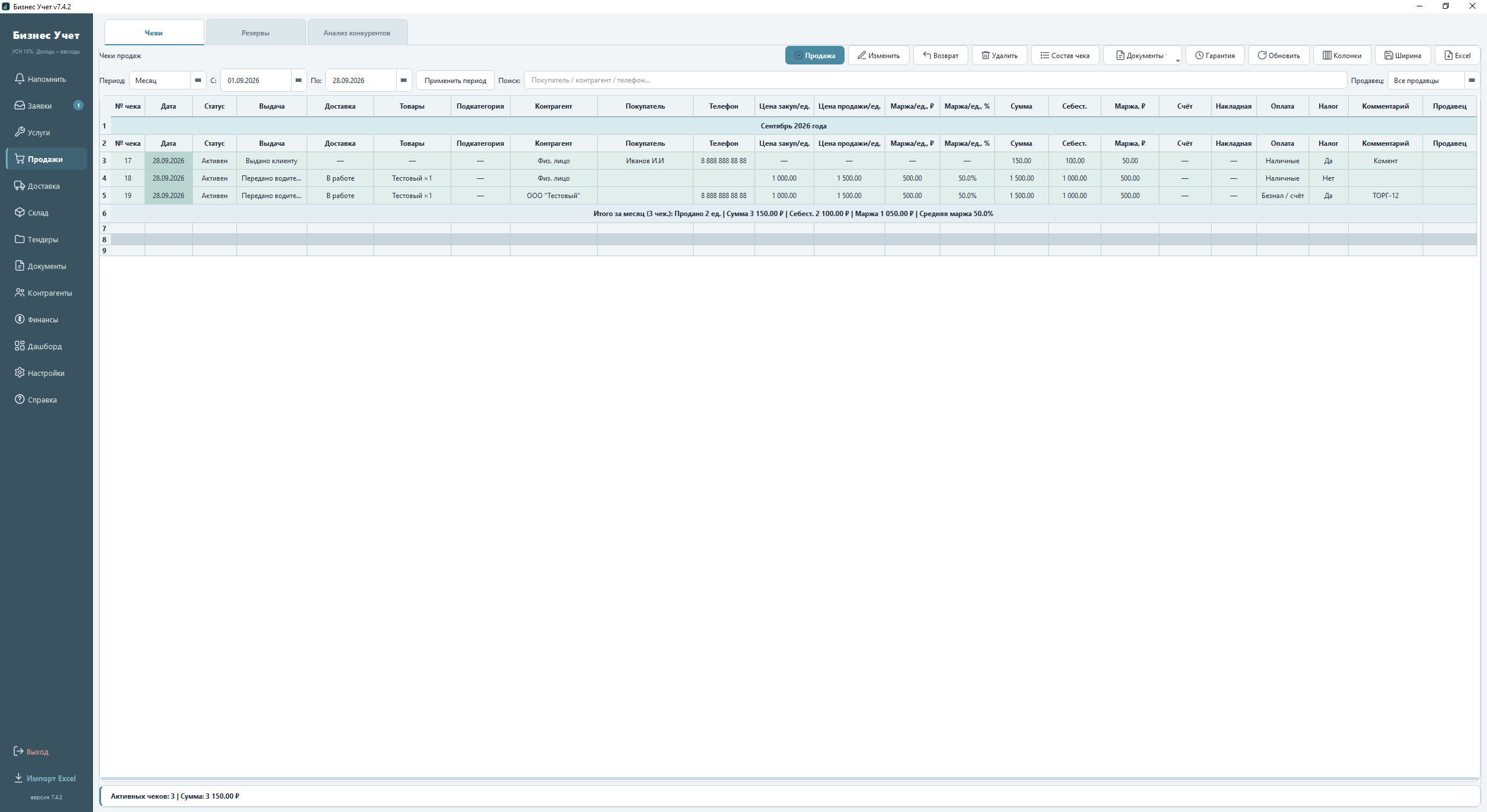This screenshot has height=812, width=1487.
Task: Switch to Анализ конкурентов tab
Action: point(357,33)
